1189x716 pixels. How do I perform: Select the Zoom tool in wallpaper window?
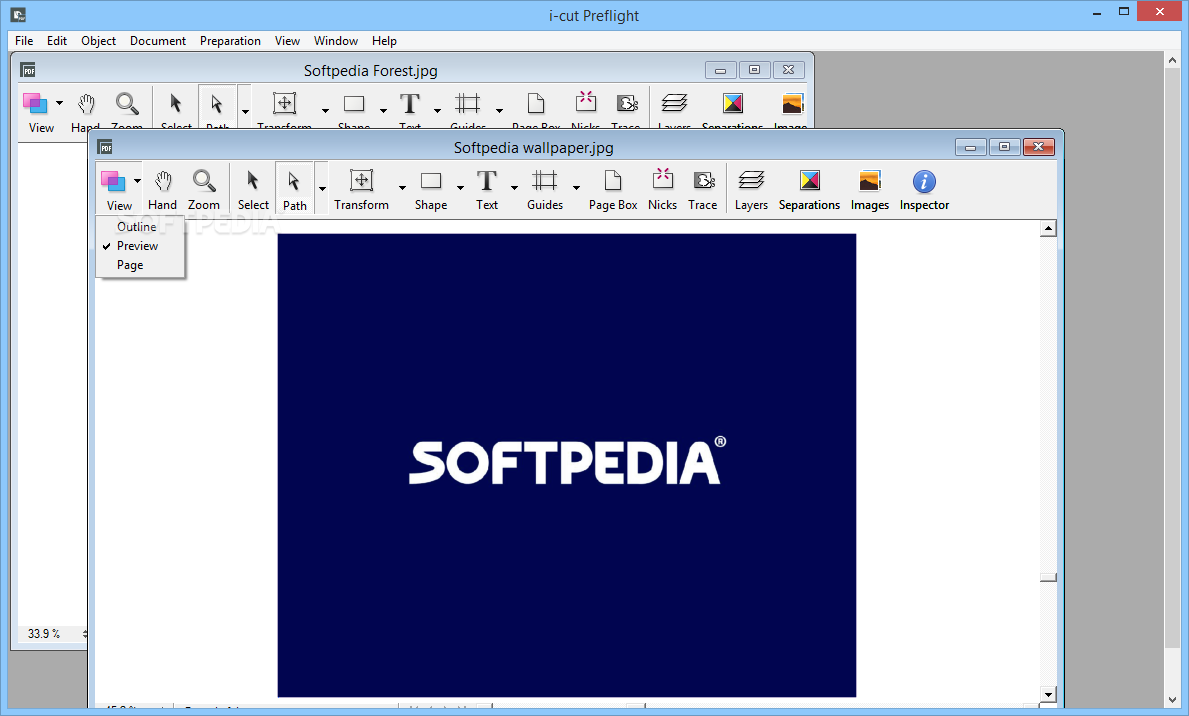click(x=203, y=189)
